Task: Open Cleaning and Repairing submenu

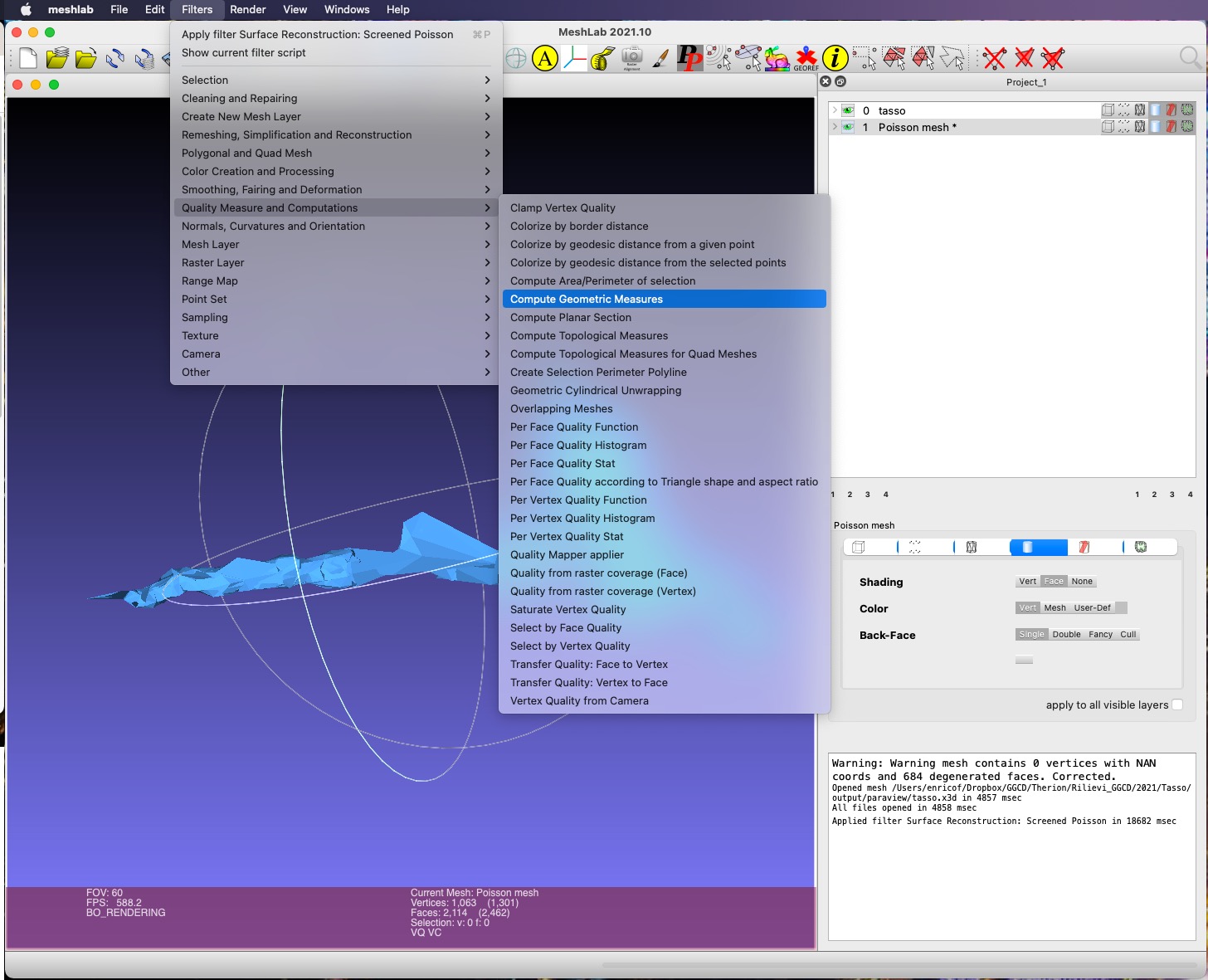Action: (336, 98)
